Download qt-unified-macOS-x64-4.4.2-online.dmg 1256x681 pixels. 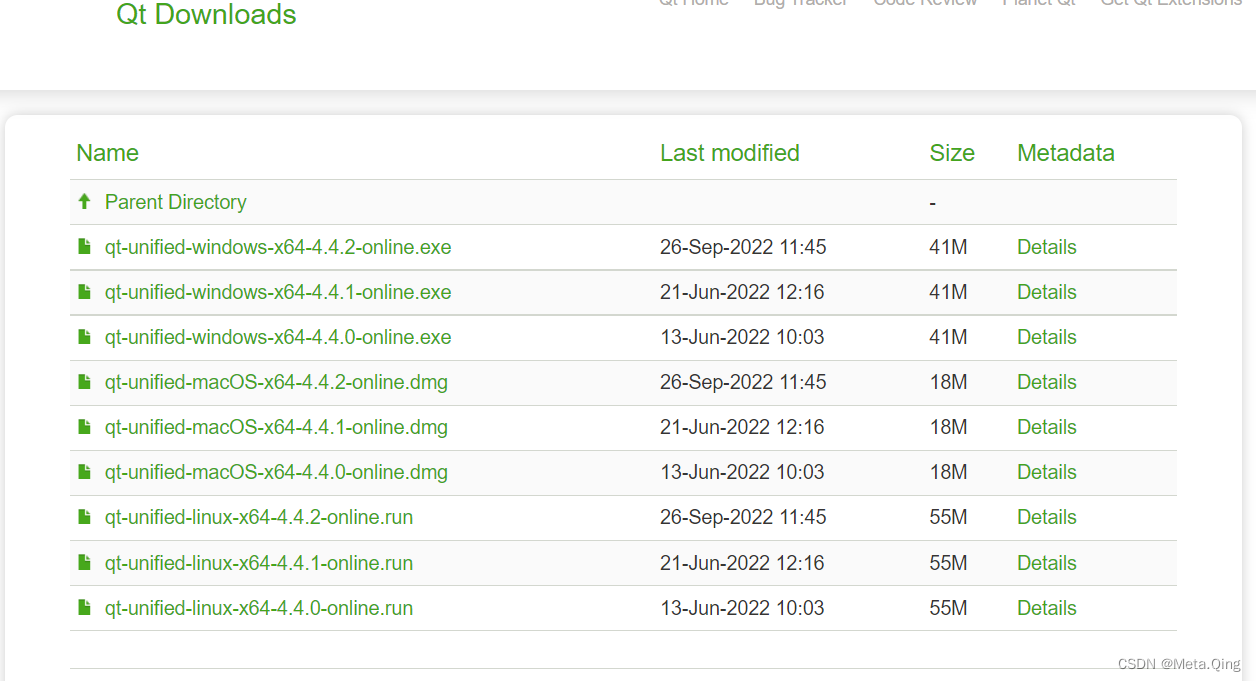point(276,382)
